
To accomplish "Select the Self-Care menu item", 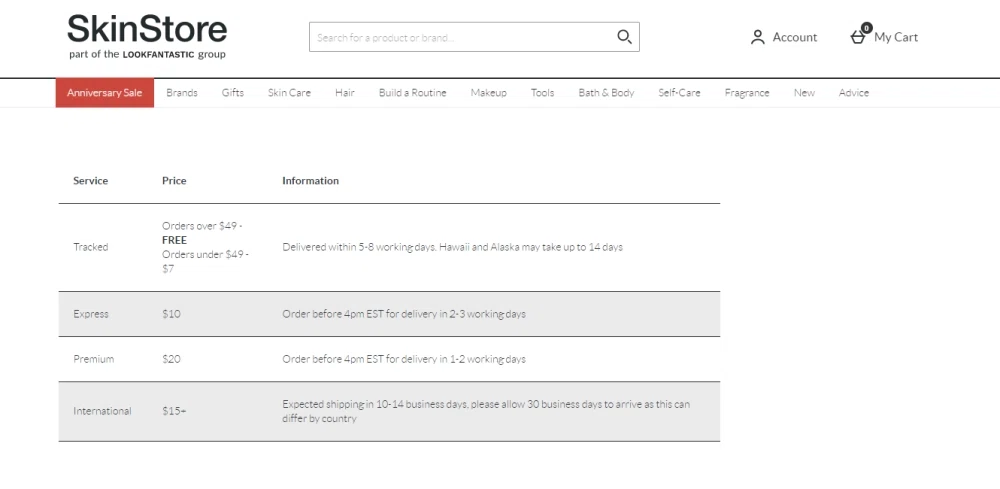I will (x=679, y=93).
